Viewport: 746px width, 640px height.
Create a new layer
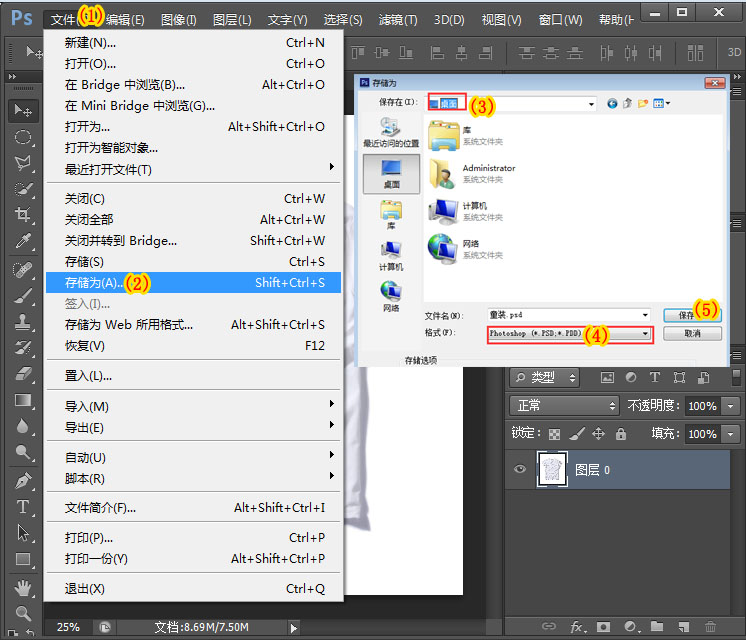pos(684,627)
